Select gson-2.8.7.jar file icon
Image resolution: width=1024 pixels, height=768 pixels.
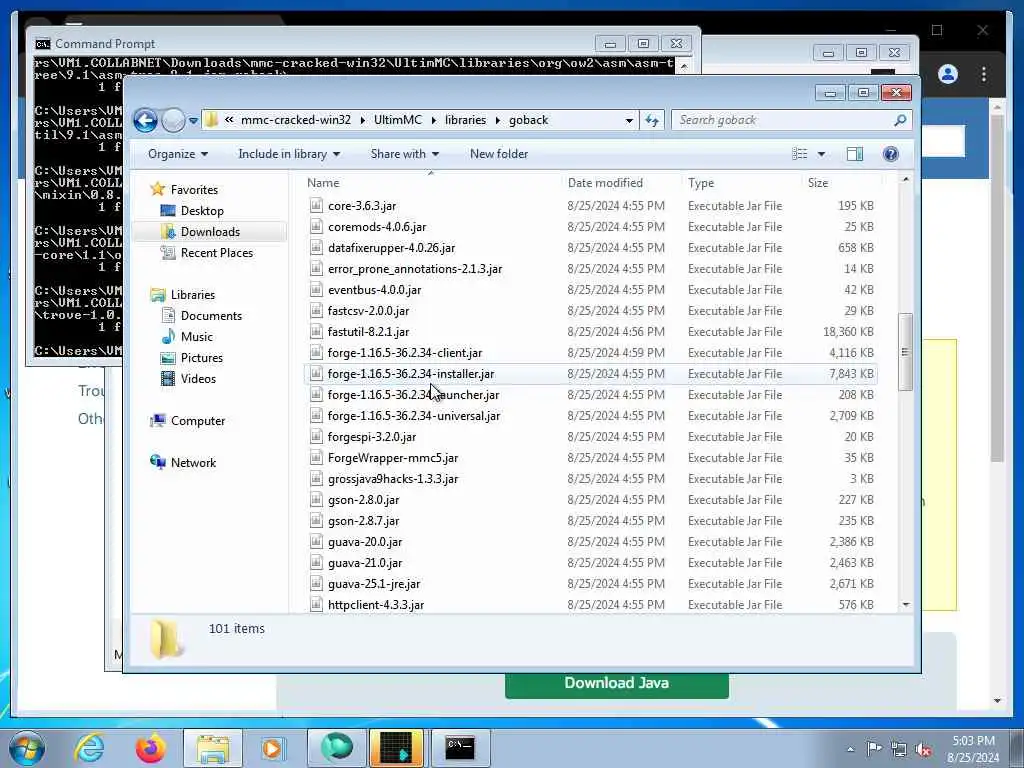316,521
